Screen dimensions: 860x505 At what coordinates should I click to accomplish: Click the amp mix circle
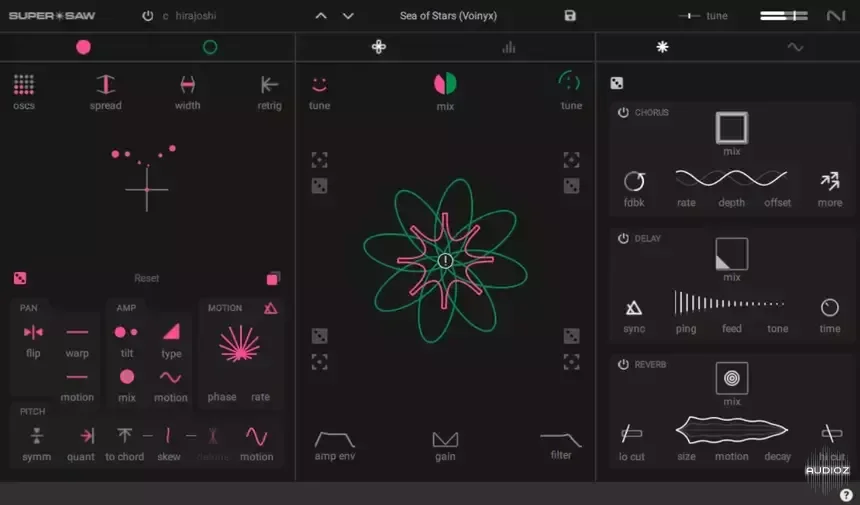pos(127,377)
